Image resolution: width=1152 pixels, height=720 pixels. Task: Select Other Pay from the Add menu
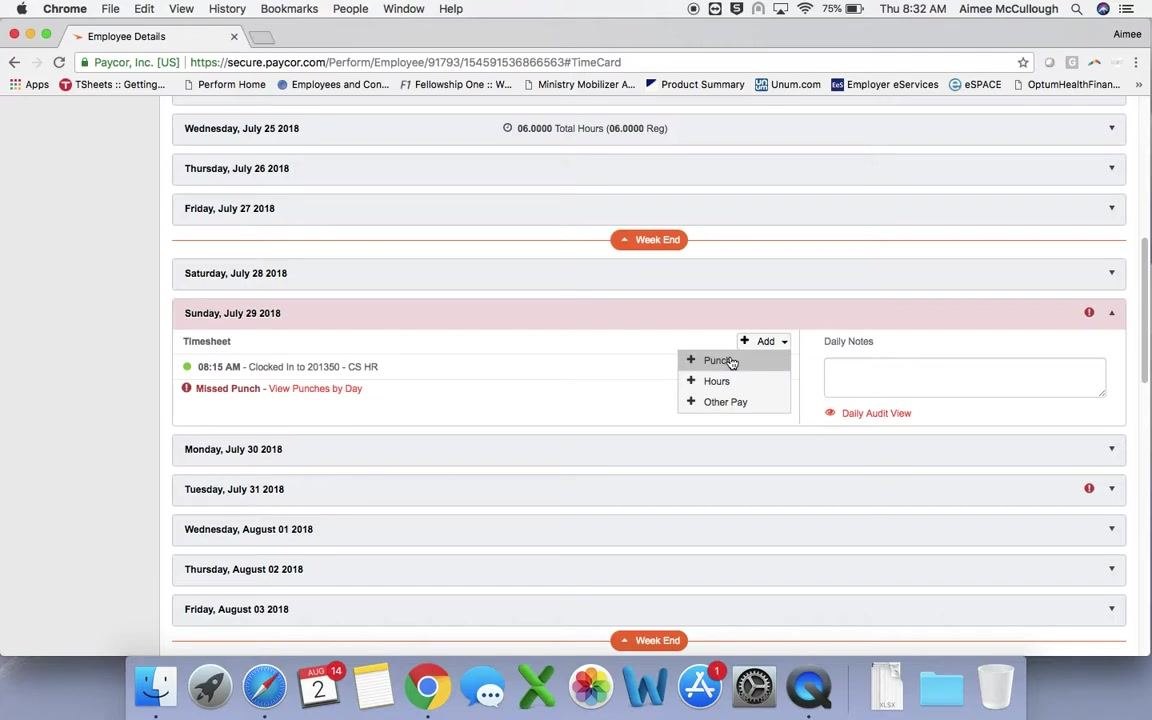point(734,402)
